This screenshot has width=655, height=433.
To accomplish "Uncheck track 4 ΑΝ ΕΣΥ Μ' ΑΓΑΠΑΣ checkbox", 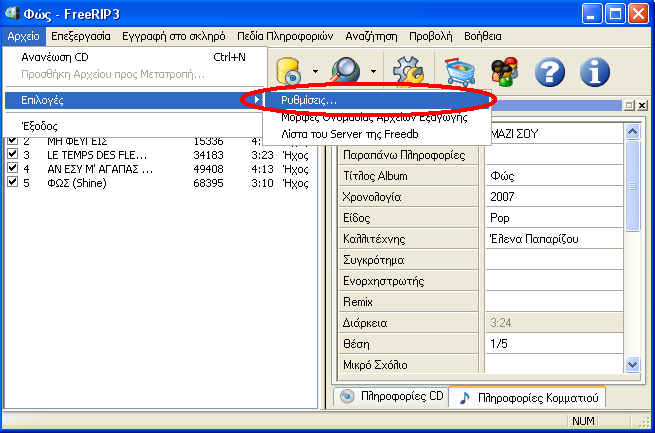I will (x=13, y=168).
